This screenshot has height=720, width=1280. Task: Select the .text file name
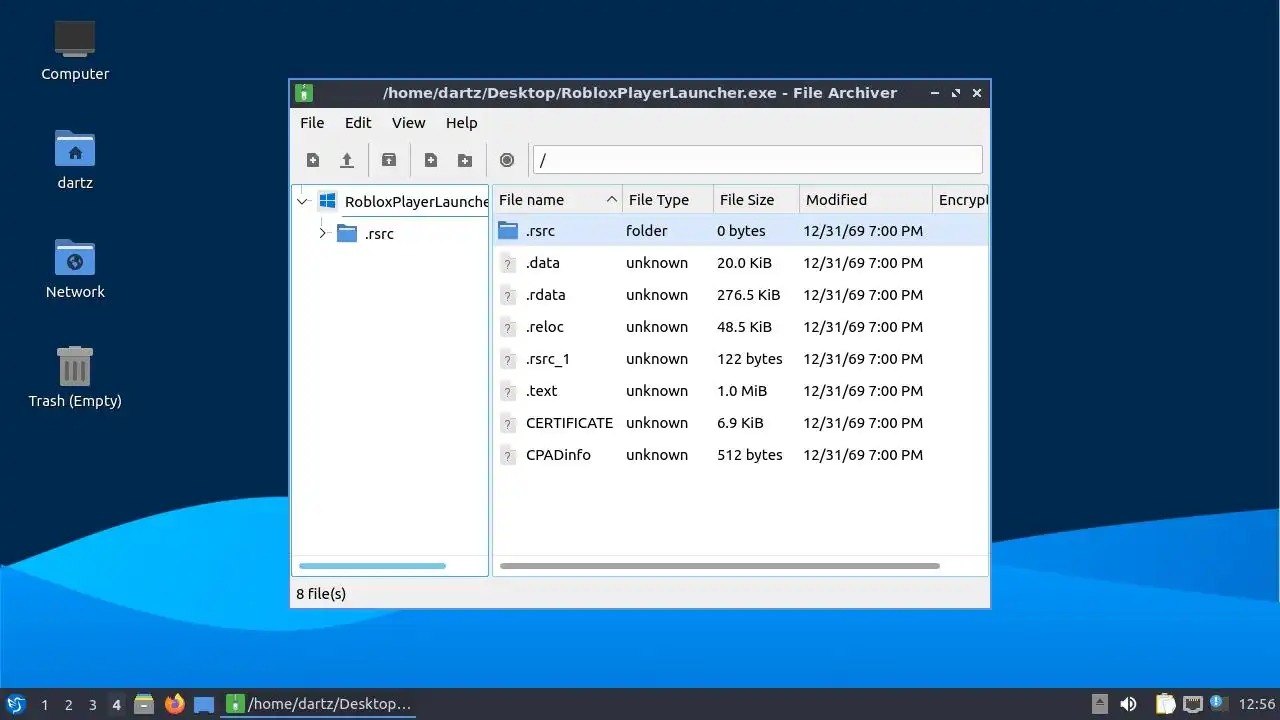542,391
